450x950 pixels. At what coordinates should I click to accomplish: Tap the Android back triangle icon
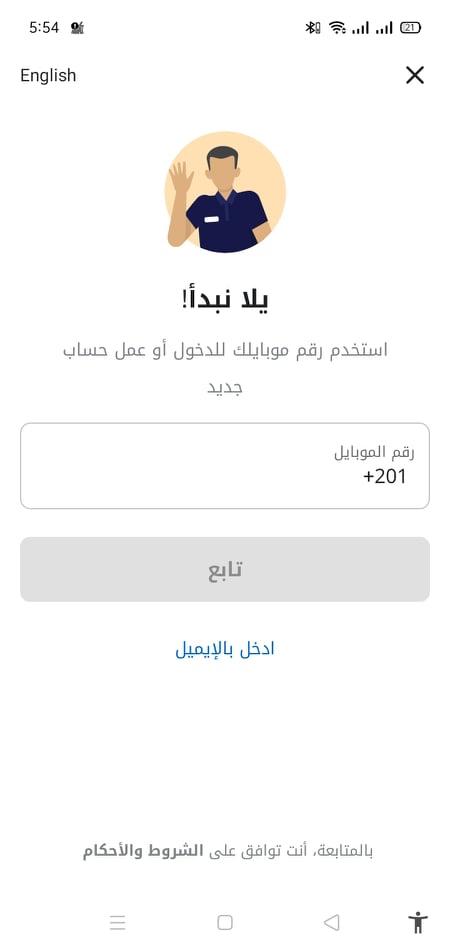331,922
